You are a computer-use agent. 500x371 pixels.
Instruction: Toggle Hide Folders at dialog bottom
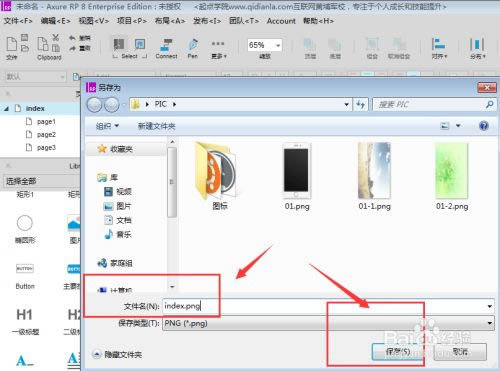tap(117, 354)
